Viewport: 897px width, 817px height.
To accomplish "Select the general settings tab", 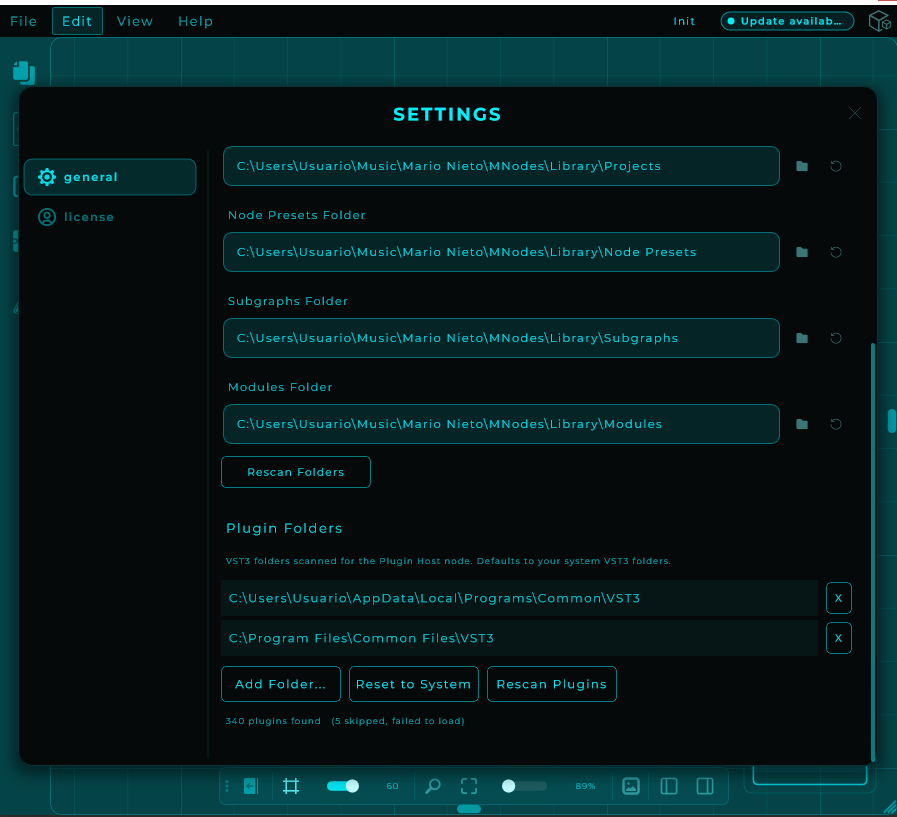I will [110, 177].
